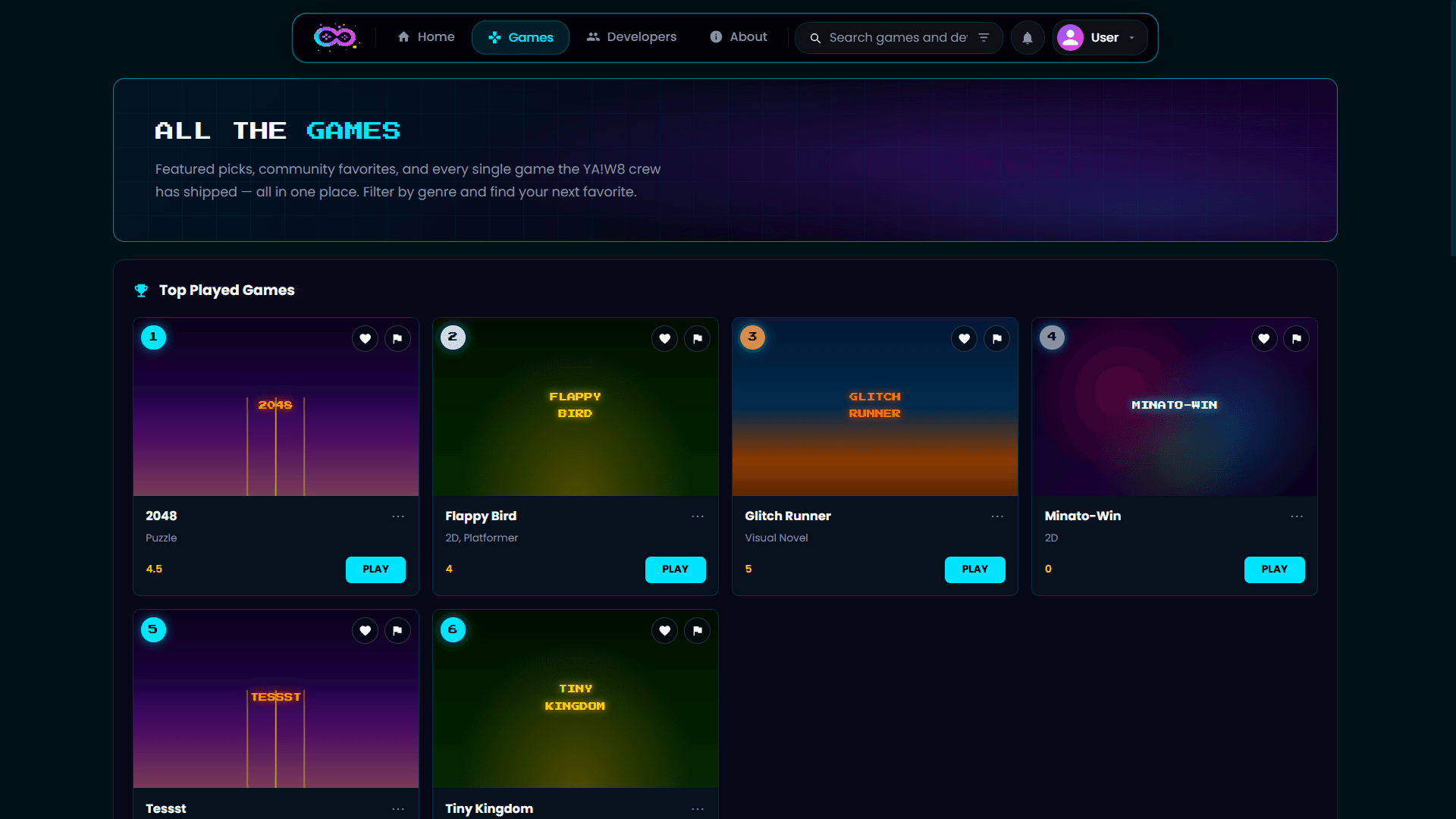Flag the Flappy Bird game

click(697, 338)
